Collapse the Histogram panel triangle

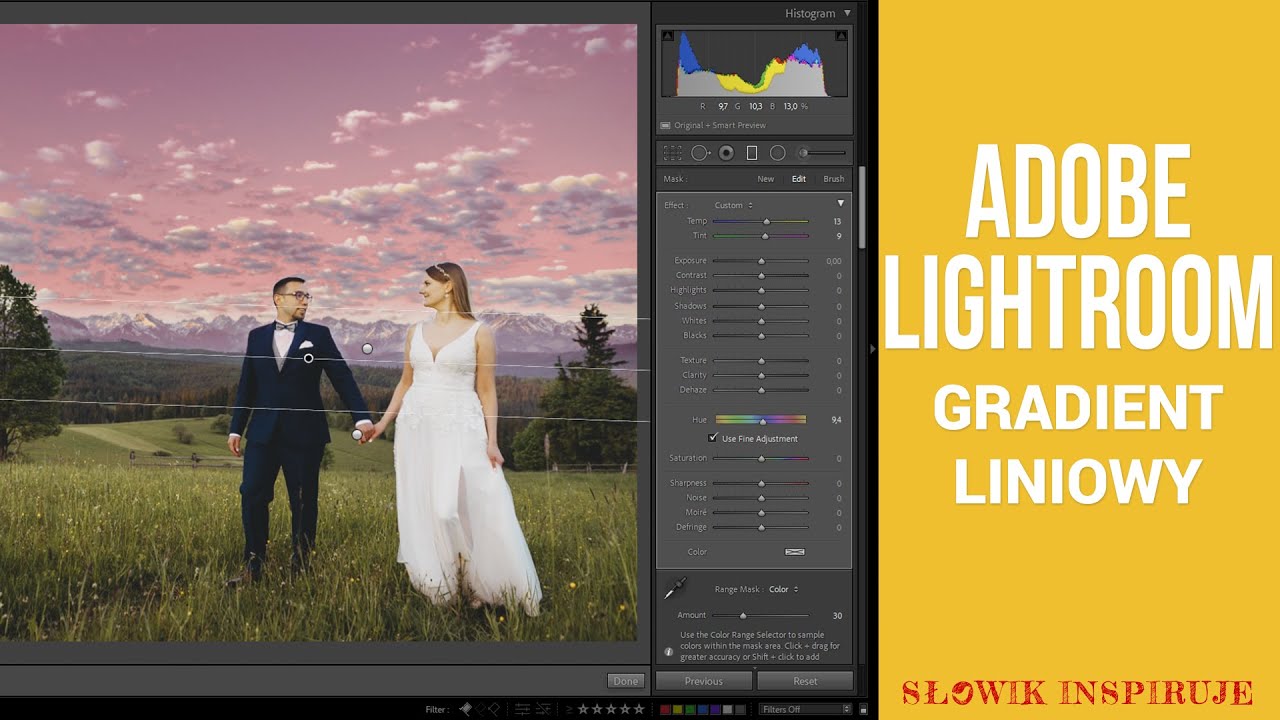(847, 13)
